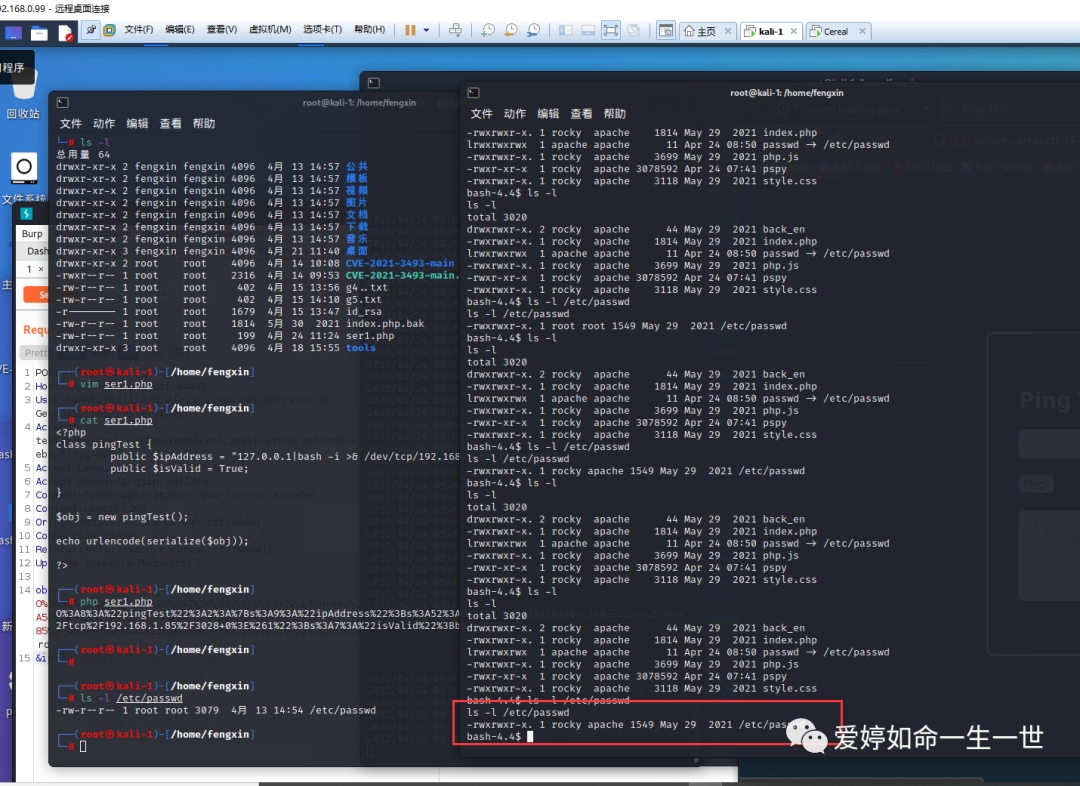
Task: Click the 'class pingTest {' code line
Action: coord(103,444)
